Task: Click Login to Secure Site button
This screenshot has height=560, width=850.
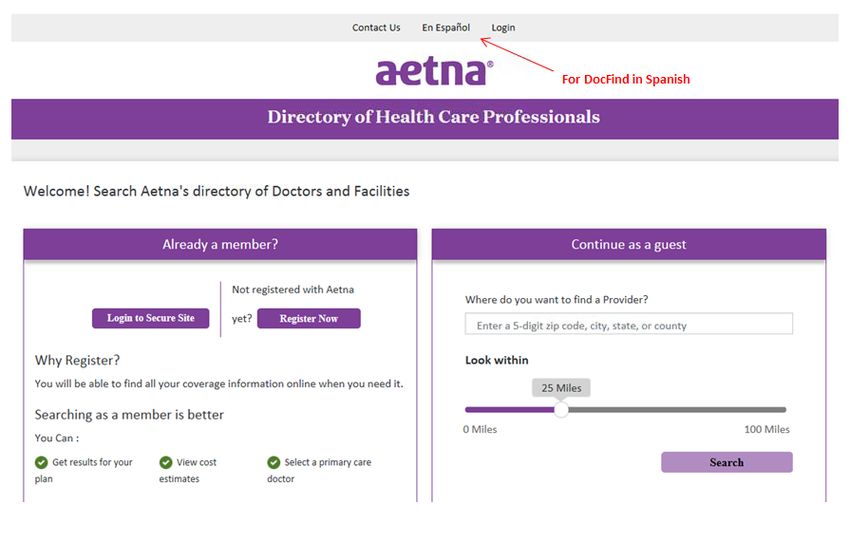Action: click(x=151, y=318)
